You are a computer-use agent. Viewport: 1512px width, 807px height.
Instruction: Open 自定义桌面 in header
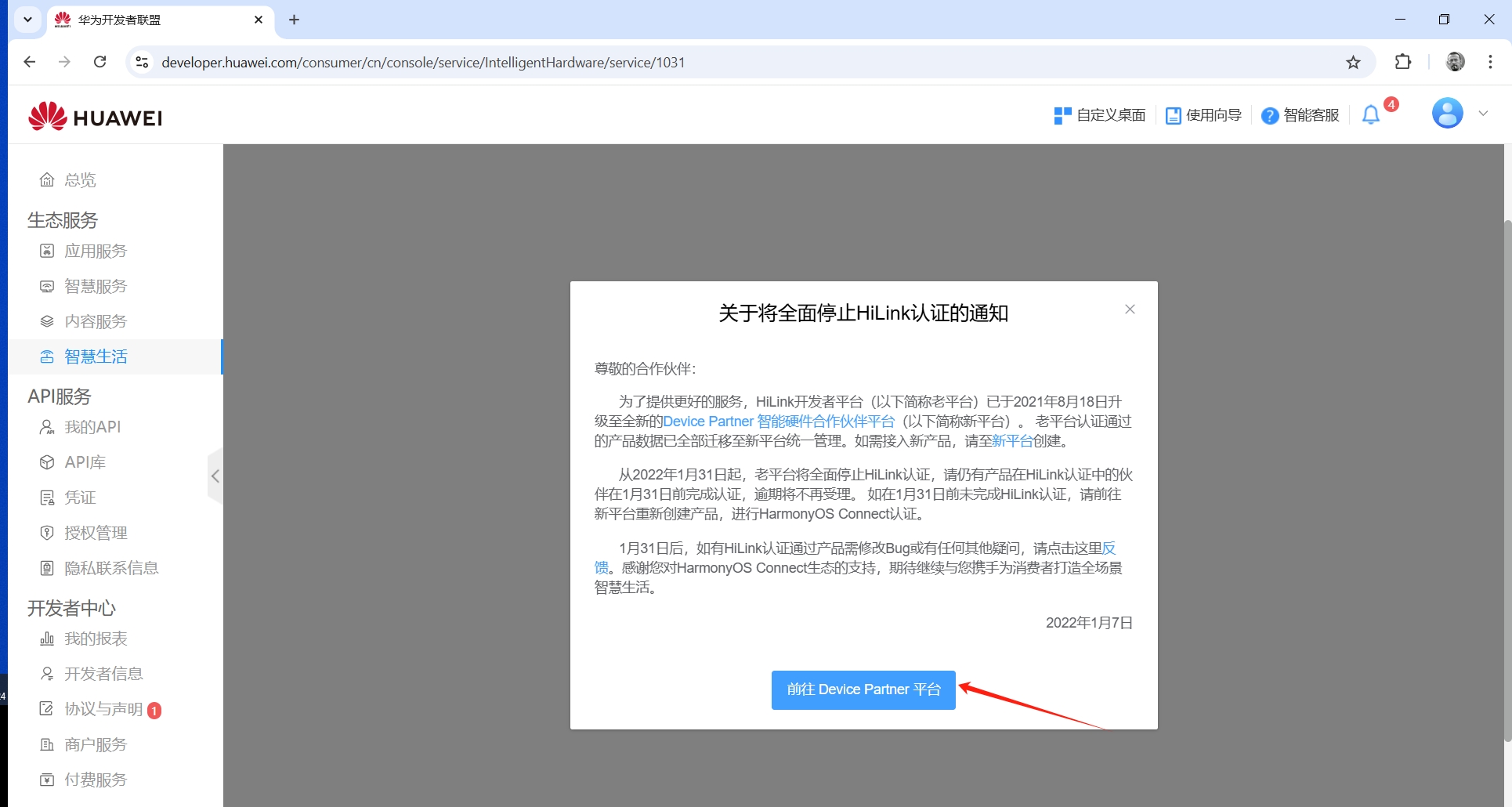(1100, 115)
